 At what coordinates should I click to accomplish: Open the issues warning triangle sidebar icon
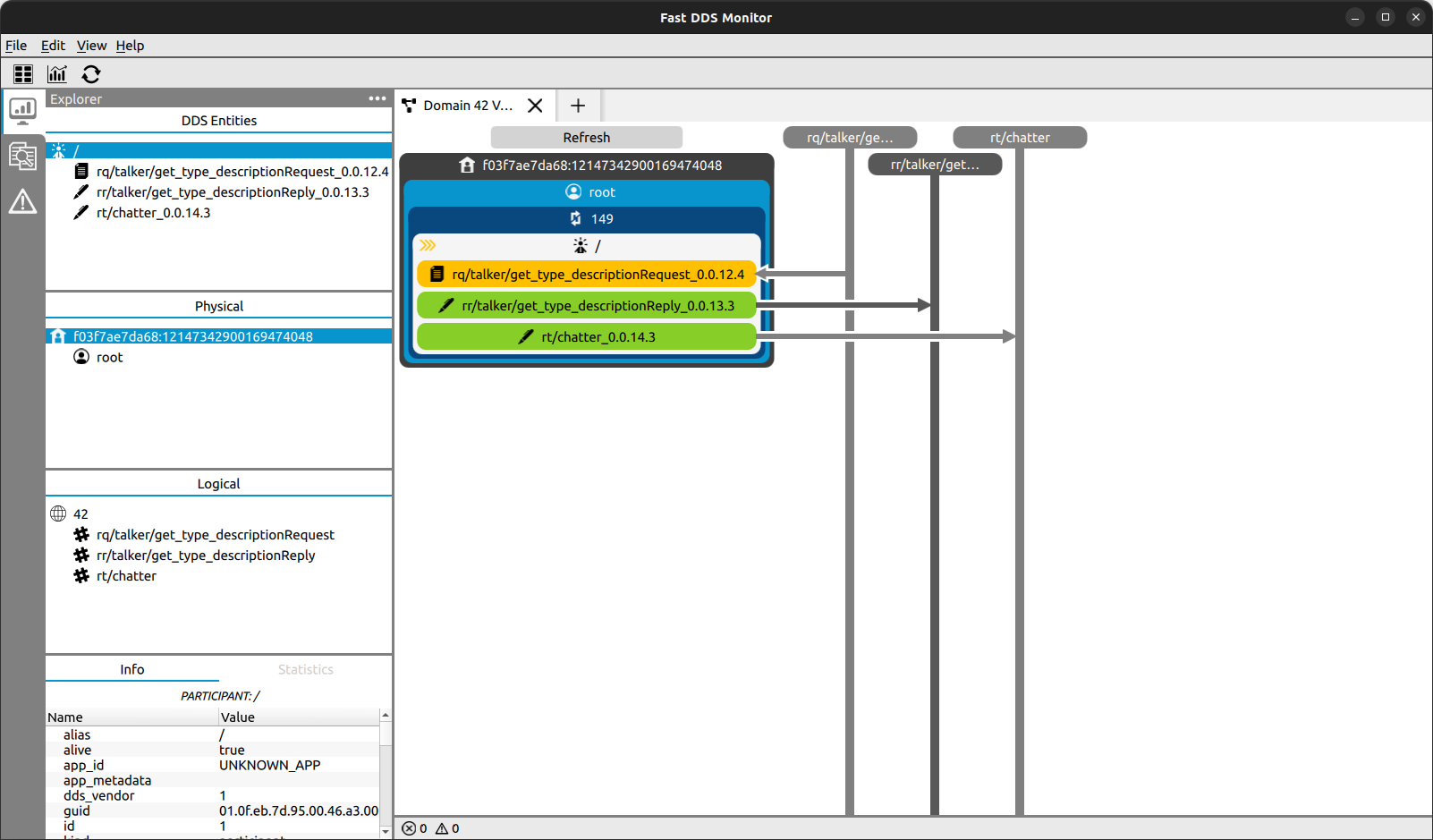click(22, 202)
